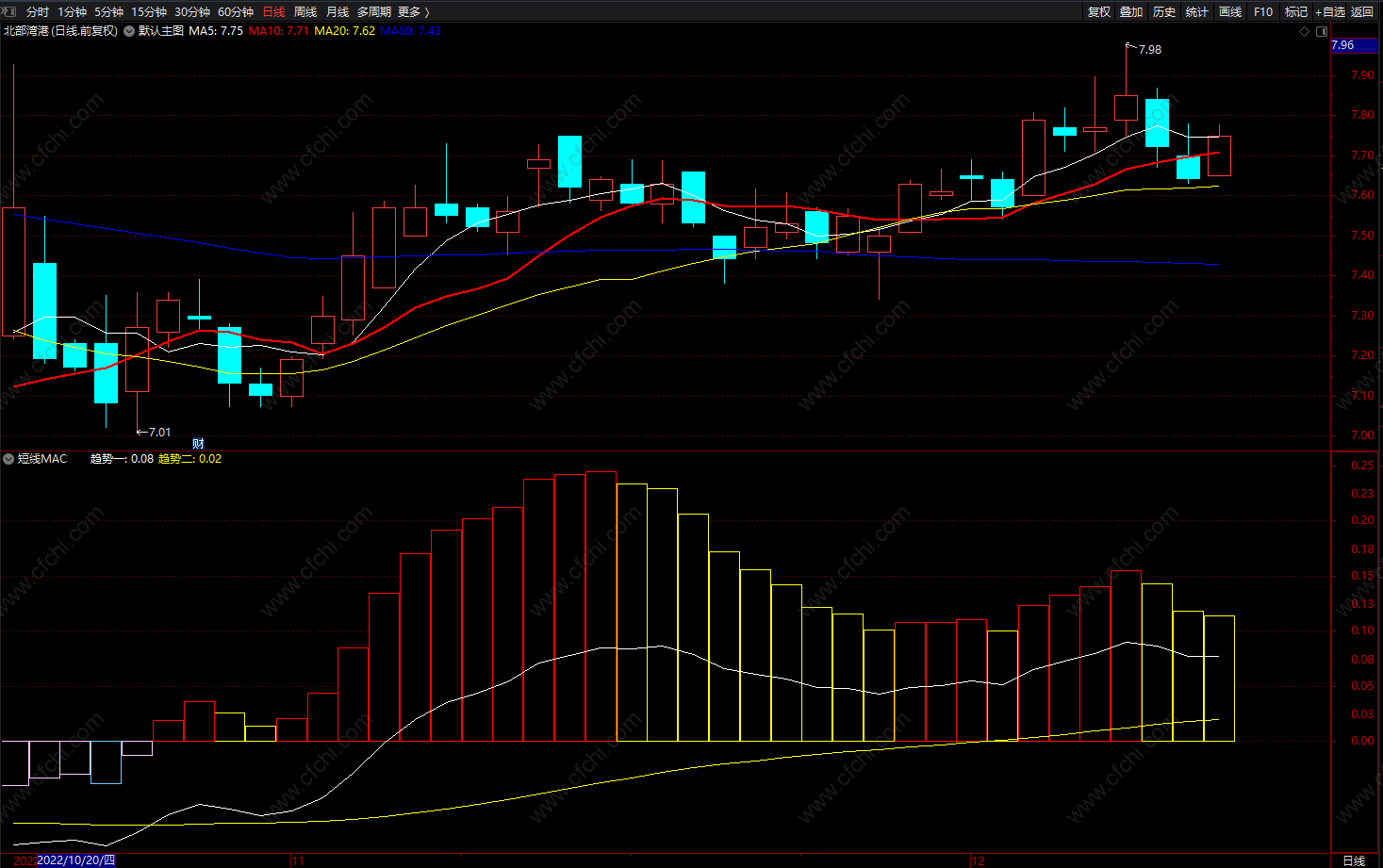Click month 11 marker on time axis
This screenshot has height=868, width=1383.
coord(298,860)
